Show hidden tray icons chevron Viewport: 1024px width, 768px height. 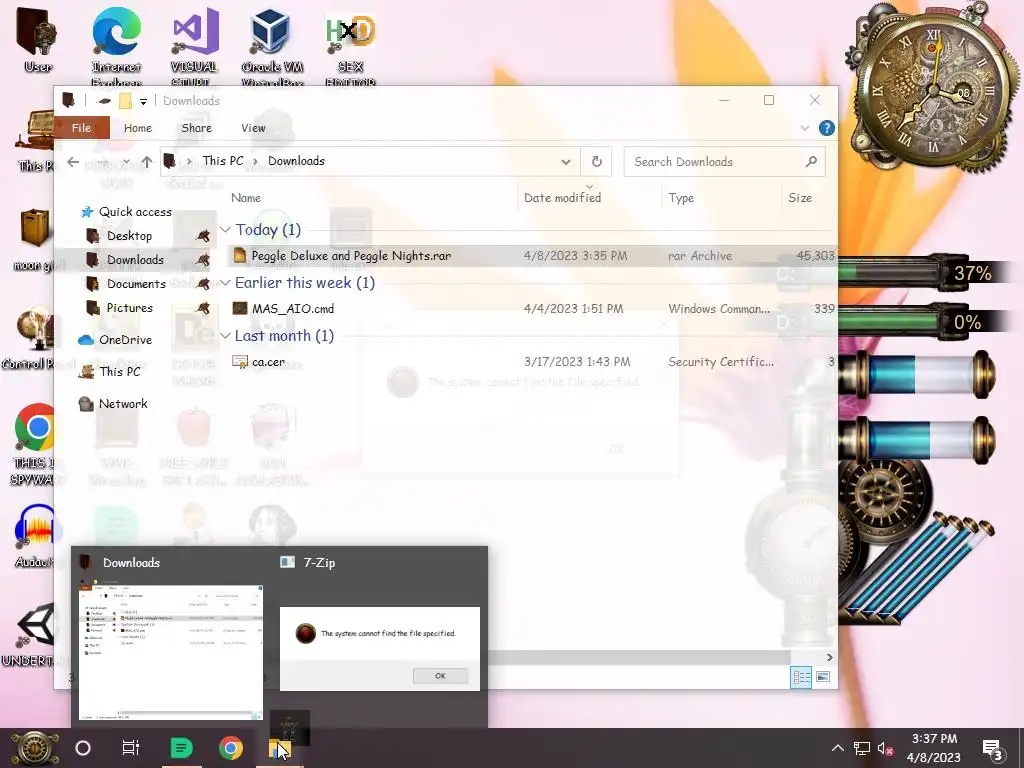(837, 748)
